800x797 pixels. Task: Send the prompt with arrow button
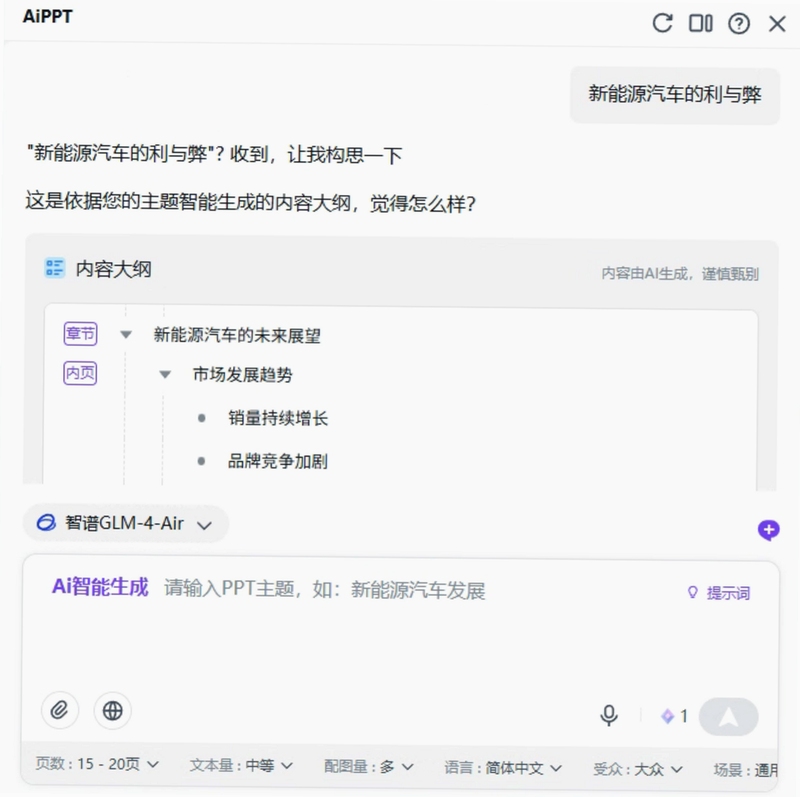pos(729,717)
